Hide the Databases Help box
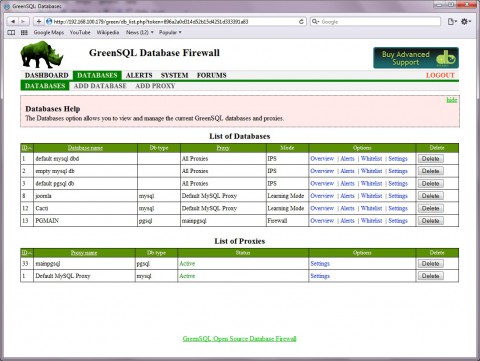Viewport: 480px width, 361px height. [x=452, y=100]
